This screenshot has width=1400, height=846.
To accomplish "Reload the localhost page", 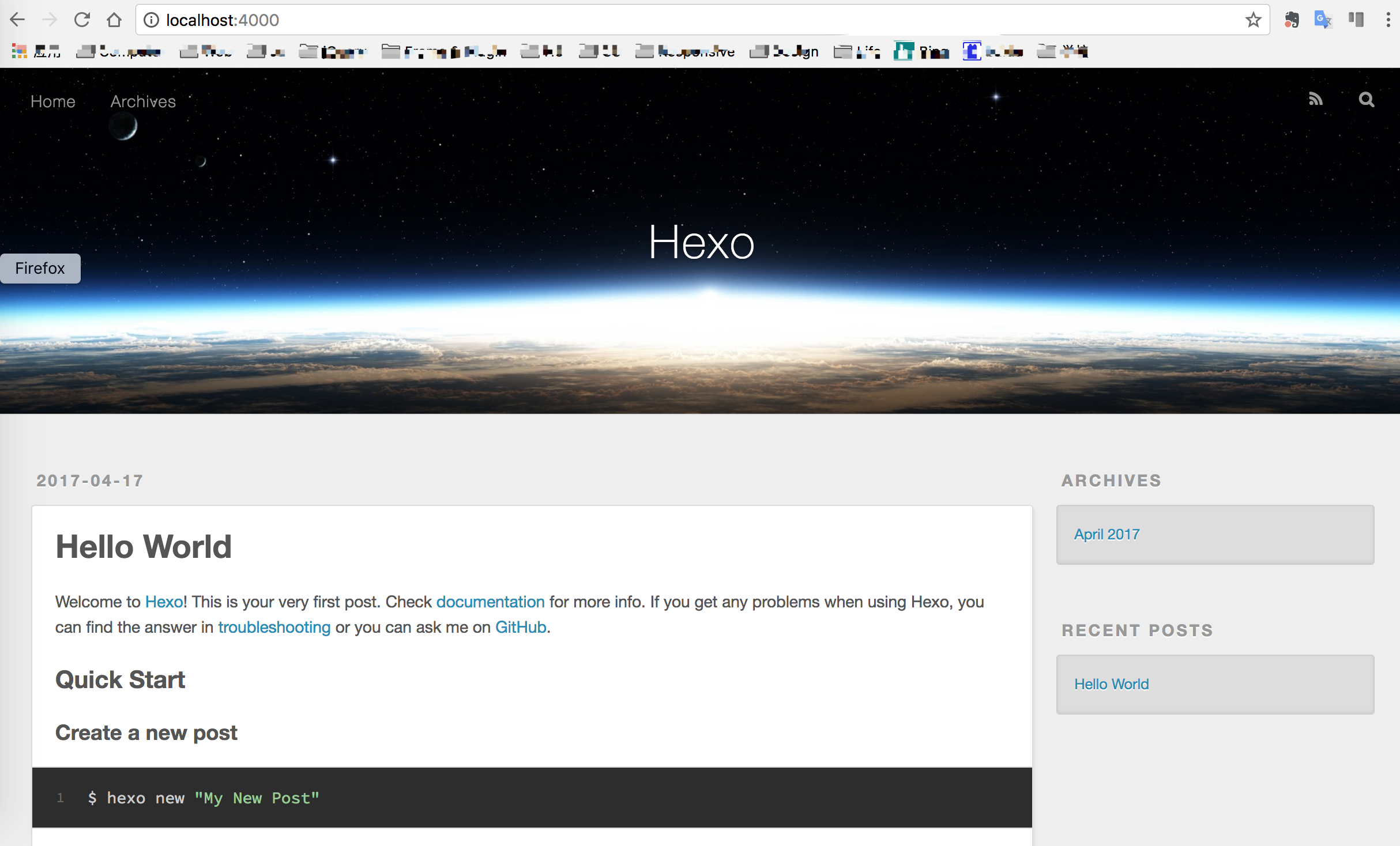I will (82, 20).
